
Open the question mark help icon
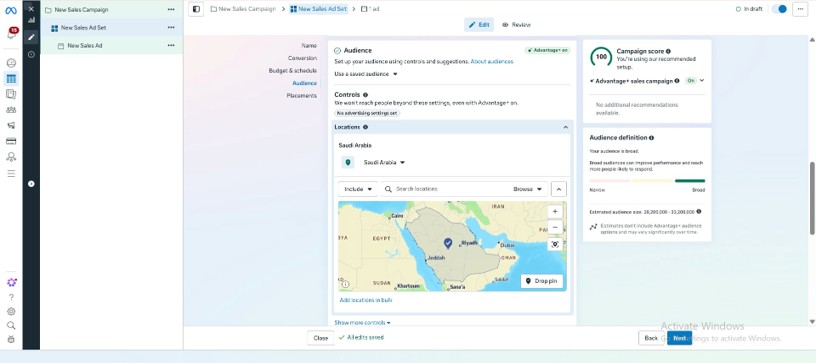tap(11, 297)
